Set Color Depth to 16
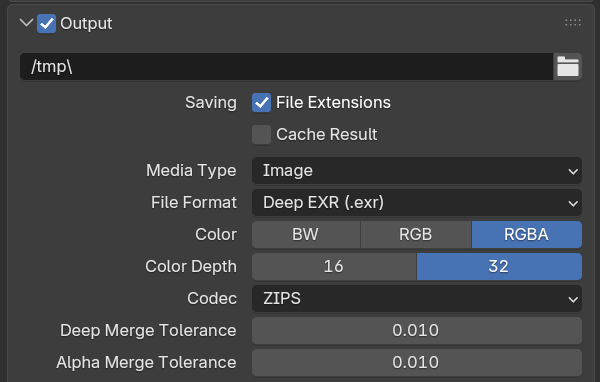 click(334, 266)
